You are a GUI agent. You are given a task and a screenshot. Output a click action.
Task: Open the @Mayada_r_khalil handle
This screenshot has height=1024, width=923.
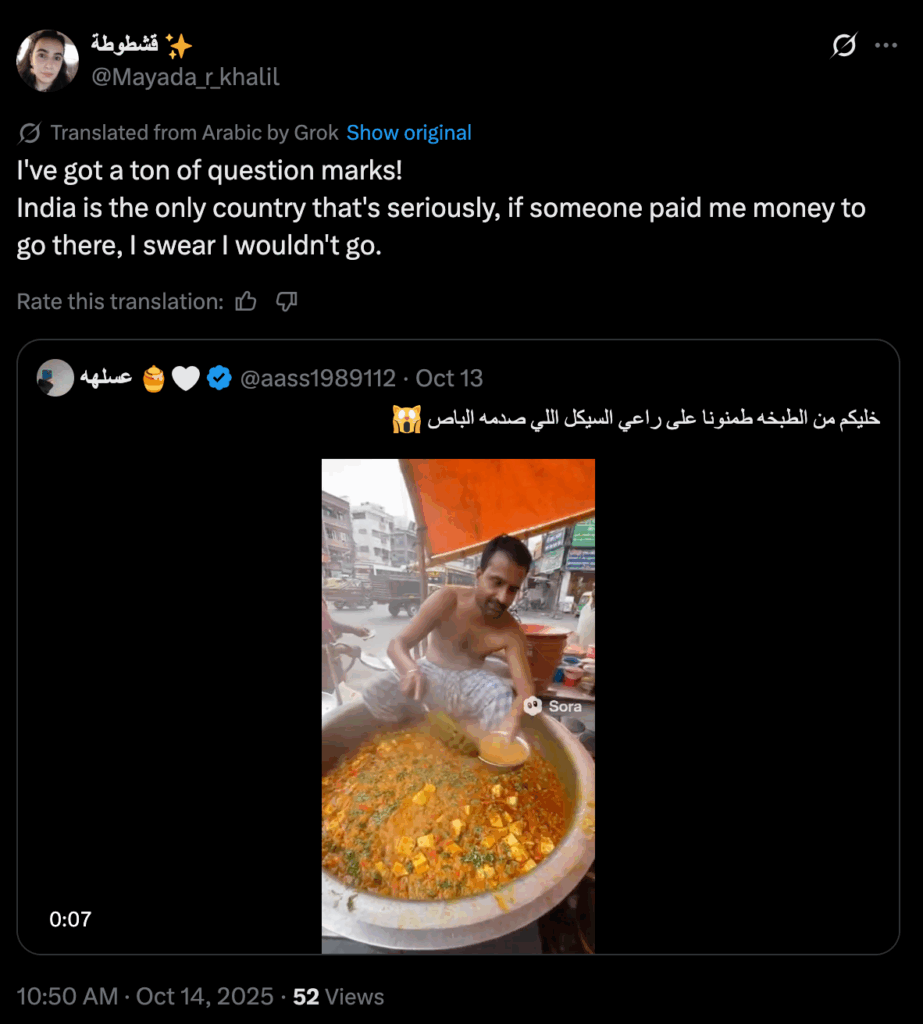coord(186,77)
